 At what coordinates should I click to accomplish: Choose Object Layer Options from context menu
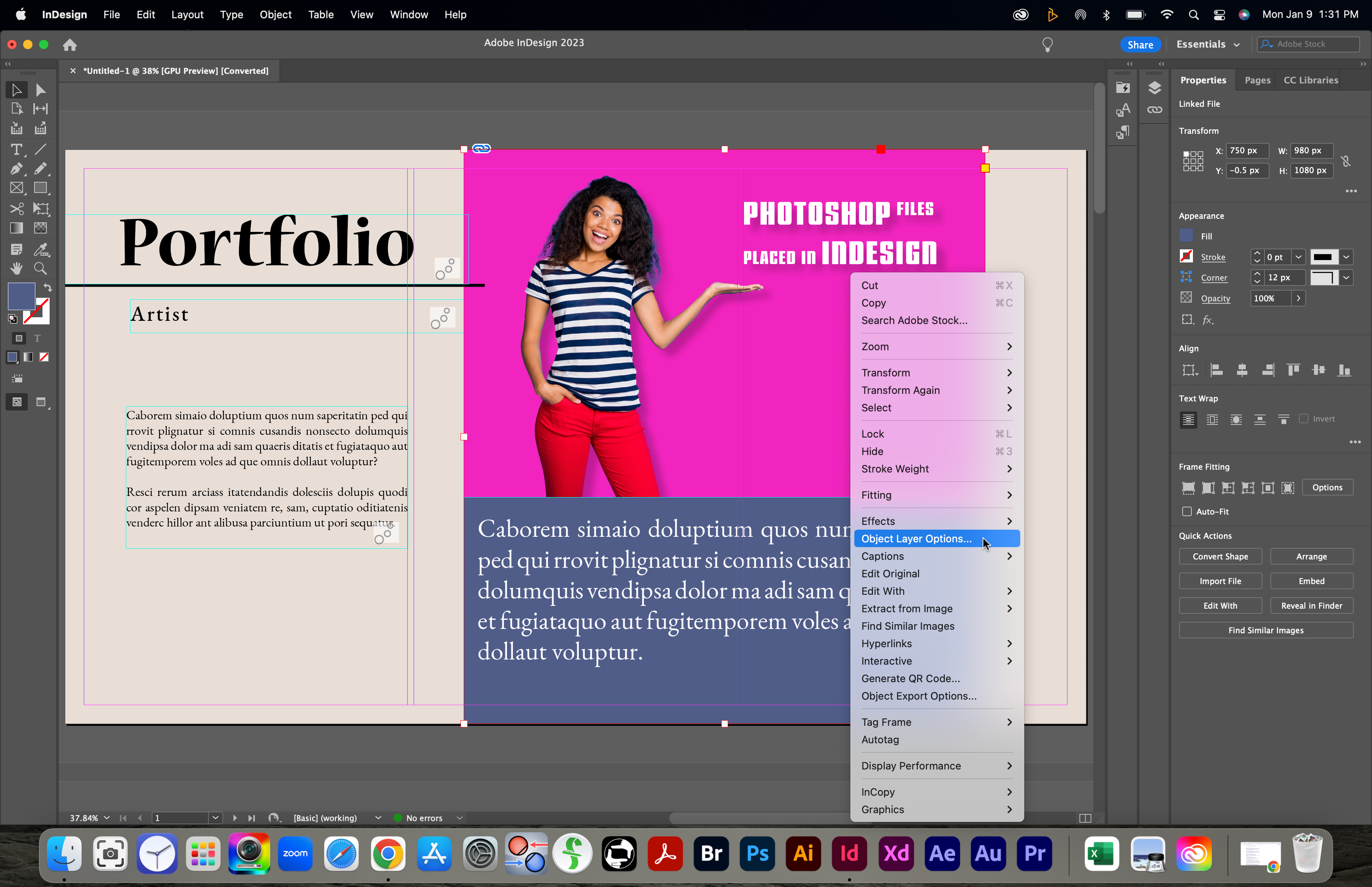tap(937, 538)
